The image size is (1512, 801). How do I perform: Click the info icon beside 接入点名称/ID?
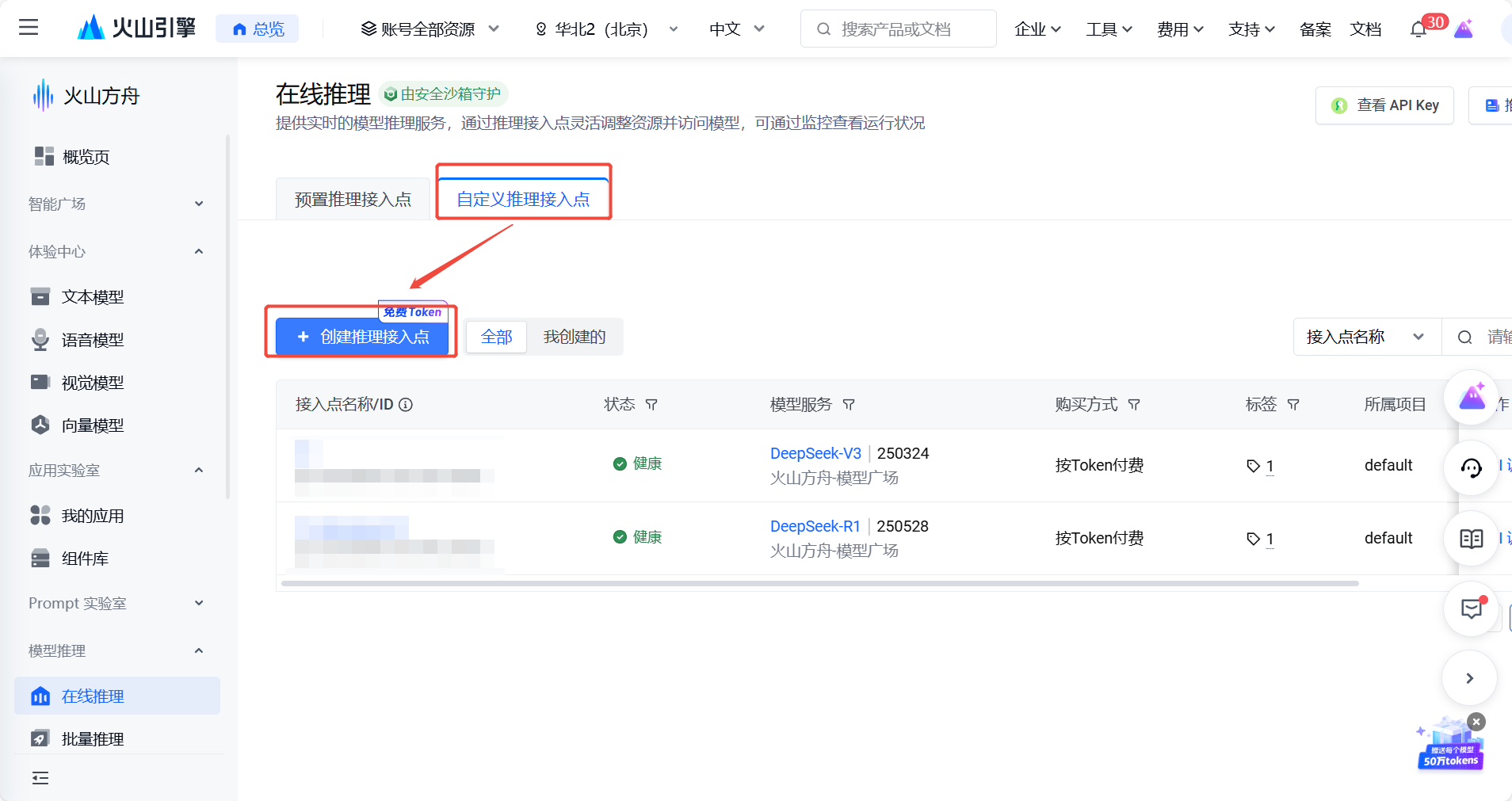click(x=406, y=405)
